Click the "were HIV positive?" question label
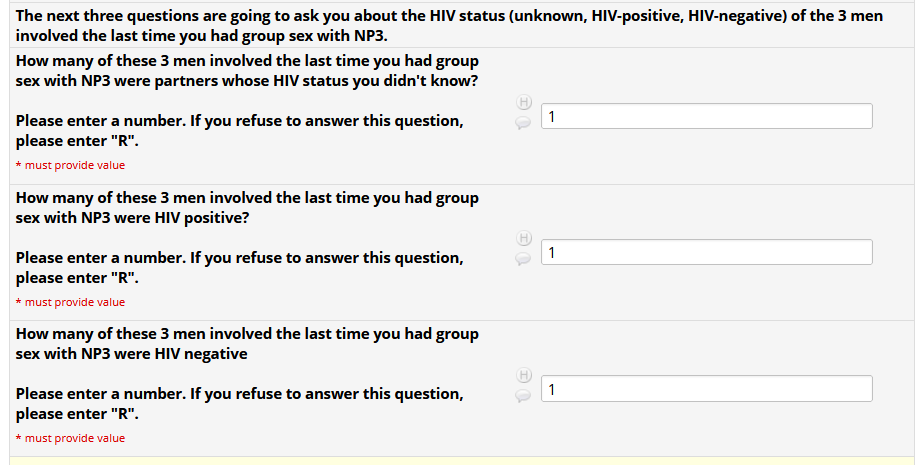923x465 pixels. [247, 207]
